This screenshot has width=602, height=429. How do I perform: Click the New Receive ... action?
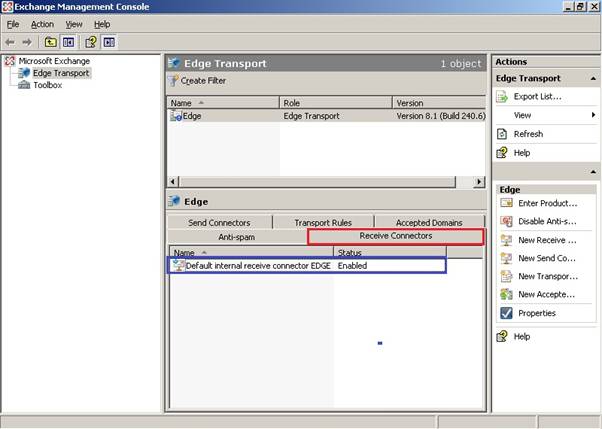point(547,240)
